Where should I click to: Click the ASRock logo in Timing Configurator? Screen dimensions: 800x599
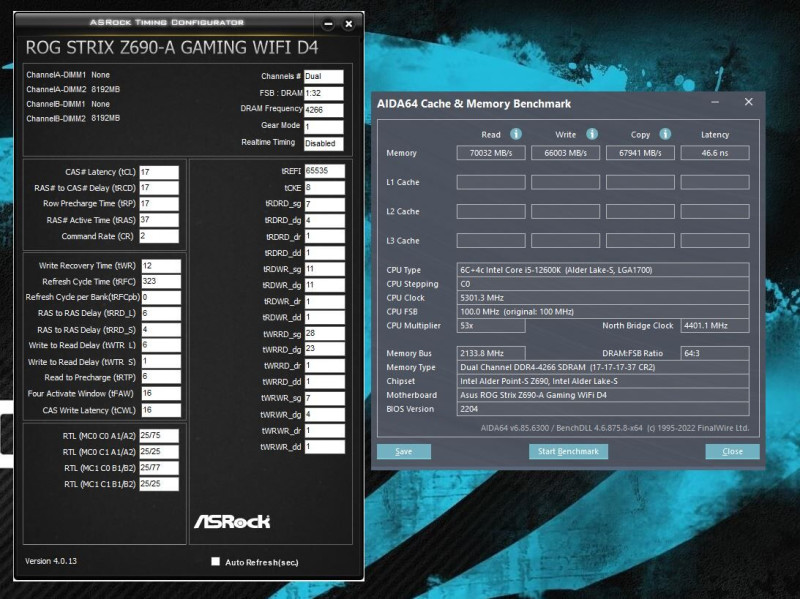[x=232, y=521]
